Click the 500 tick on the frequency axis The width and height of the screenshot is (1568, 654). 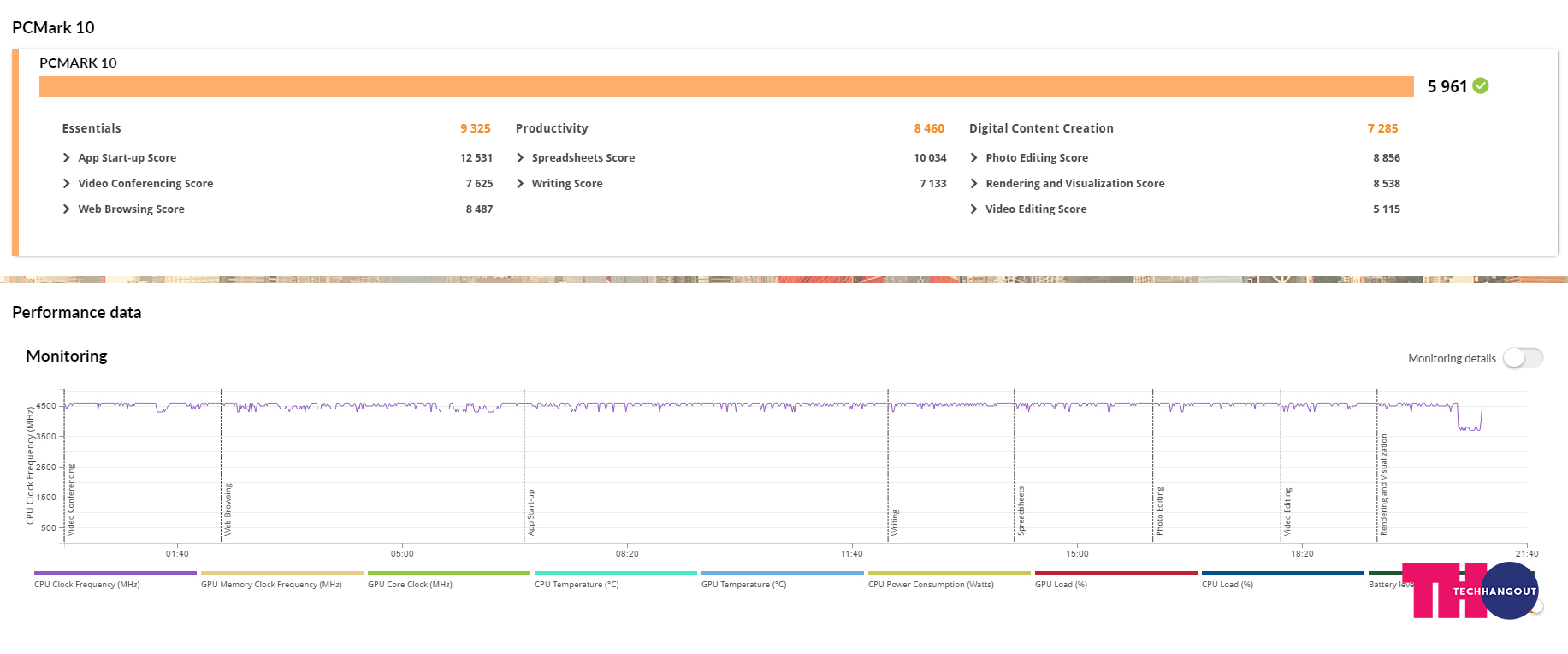tap(49, 528)
